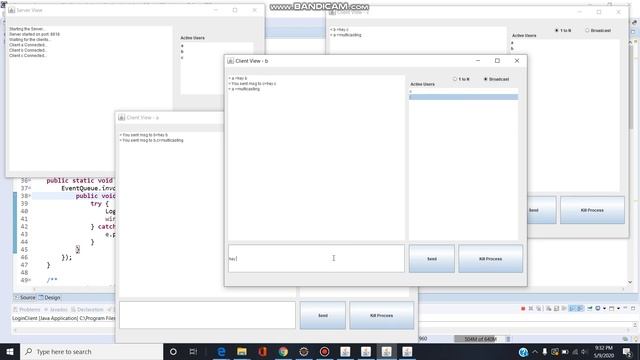This screenshot has width=640, height=360.
Task: Open Display Selected Console dropdown arrow
Action: tap(604, 309)
